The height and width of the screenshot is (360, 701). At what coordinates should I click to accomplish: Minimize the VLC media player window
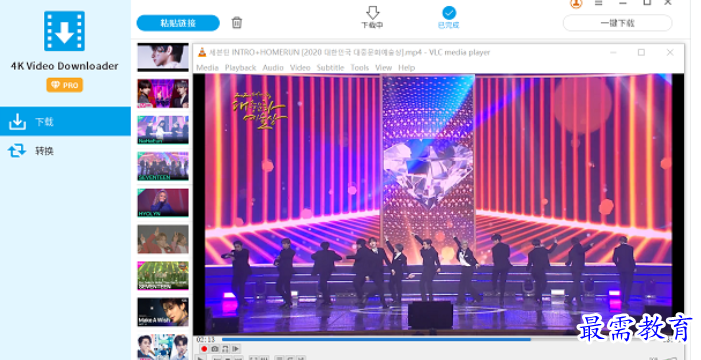pyautogui.click(x=613, y=52)
